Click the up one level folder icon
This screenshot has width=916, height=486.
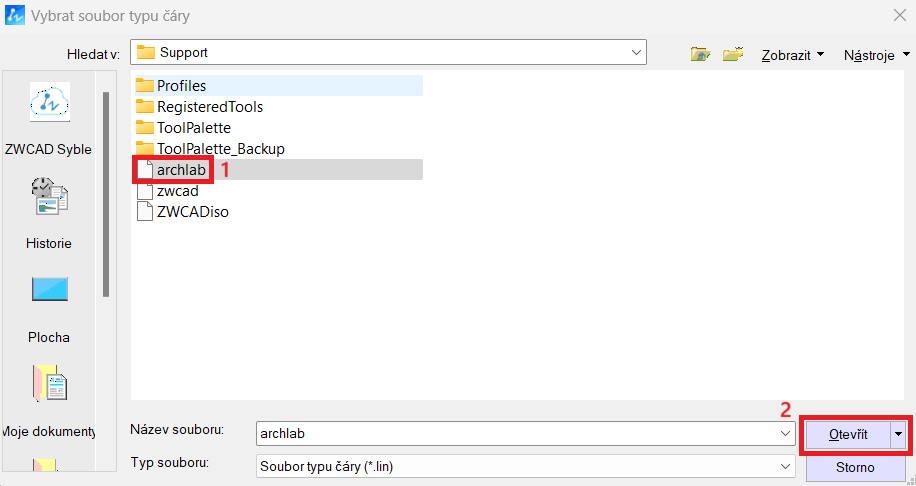700,54
